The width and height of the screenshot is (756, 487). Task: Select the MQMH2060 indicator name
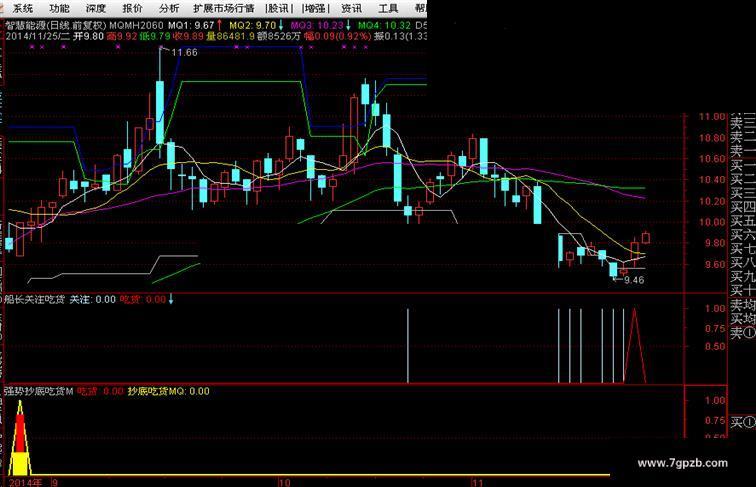coord(136,25)
